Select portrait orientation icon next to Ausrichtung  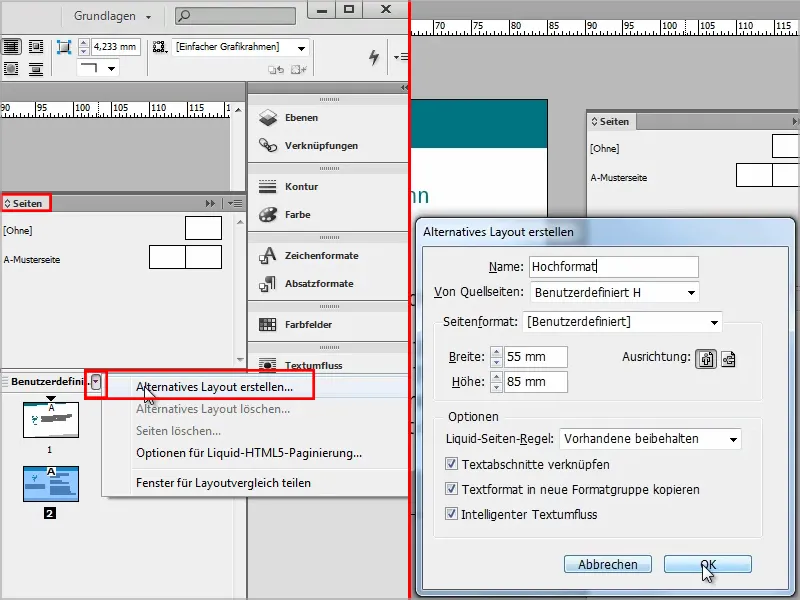click(706, 359)
